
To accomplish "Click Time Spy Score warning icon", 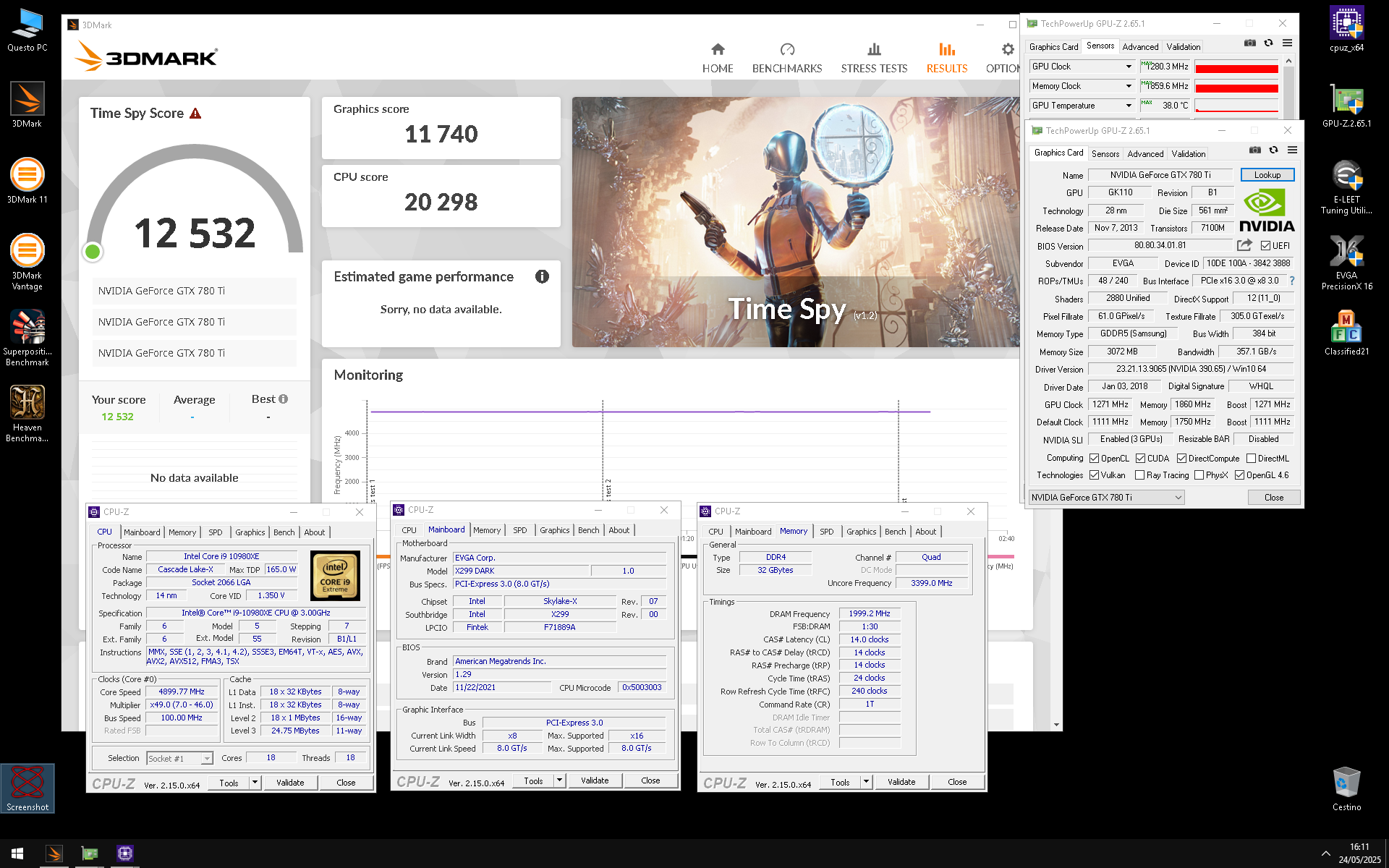I will (195, 114).
